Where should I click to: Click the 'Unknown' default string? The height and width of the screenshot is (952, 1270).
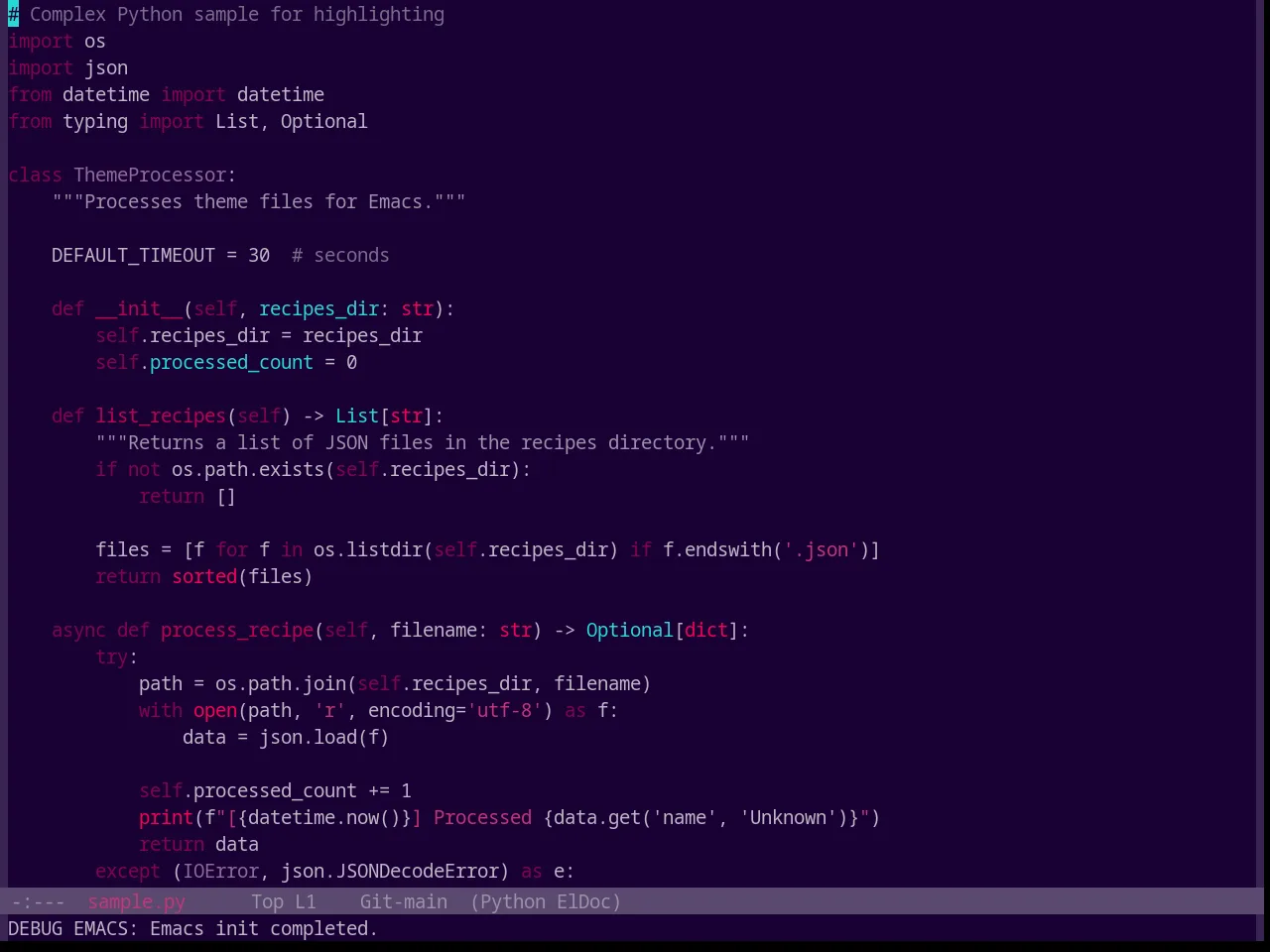788,817
